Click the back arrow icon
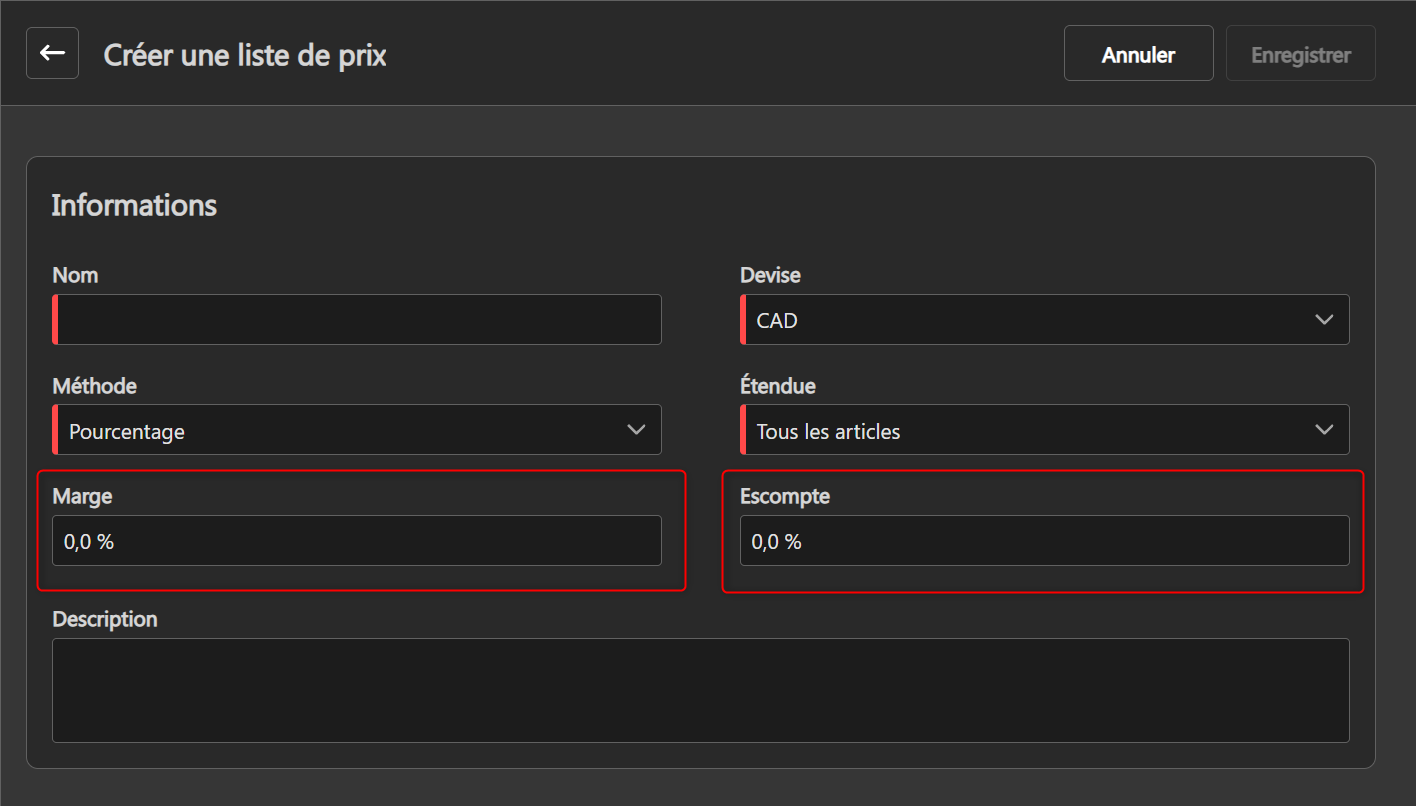This screenshot has width=1416, height=806. coord(52,53)
